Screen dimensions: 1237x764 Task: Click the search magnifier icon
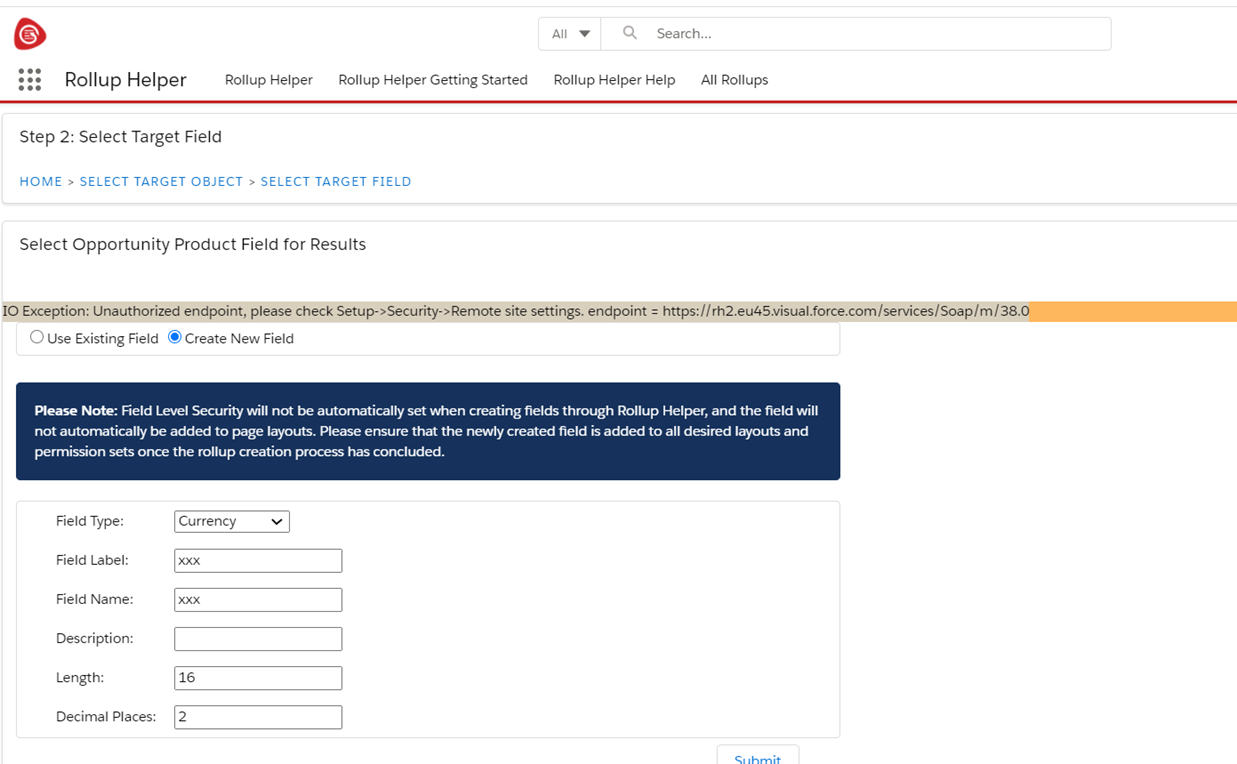tap(628, 33)
